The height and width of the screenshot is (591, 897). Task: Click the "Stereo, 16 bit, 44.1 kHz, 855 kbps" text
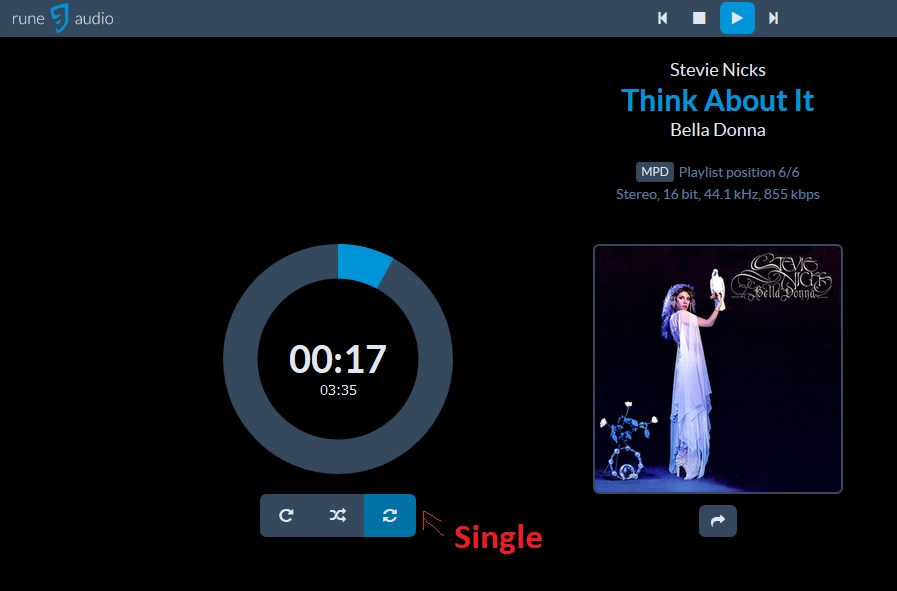click(x=718, y=195)
